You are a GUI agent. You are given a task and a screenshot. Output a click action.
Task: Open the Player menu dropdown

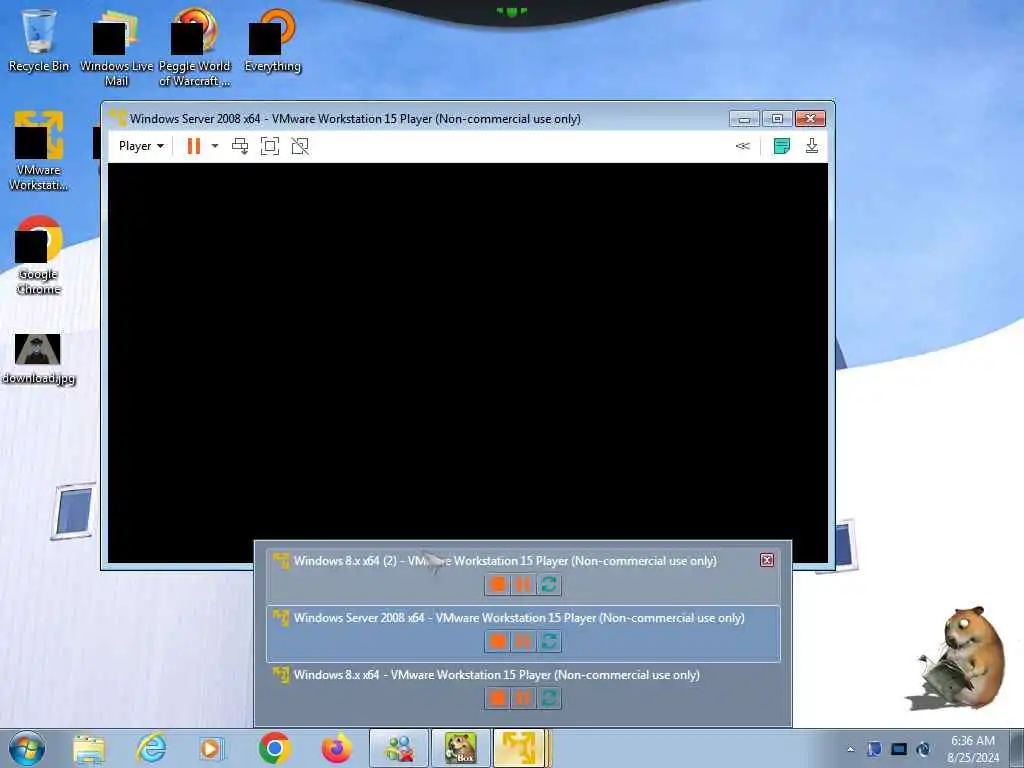[141, 146]
